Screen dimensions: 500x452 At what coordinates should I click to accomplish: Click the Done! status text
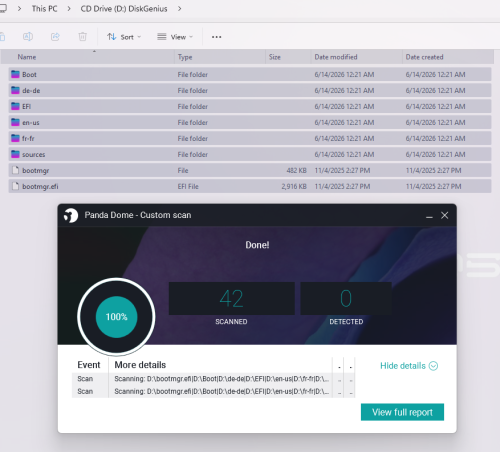click(x=257, y=245)
